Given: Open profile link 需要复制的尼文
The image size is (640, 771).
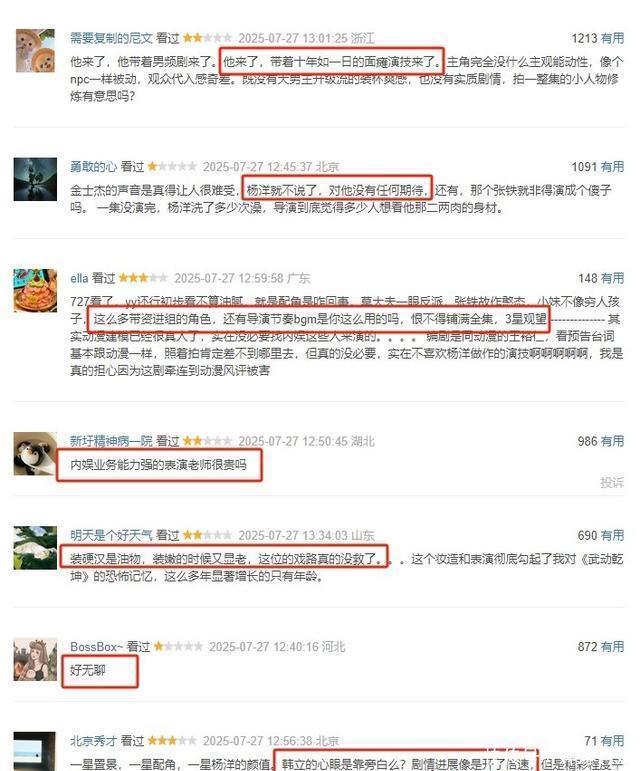Looking at the screenshot, I should point(111,38).
